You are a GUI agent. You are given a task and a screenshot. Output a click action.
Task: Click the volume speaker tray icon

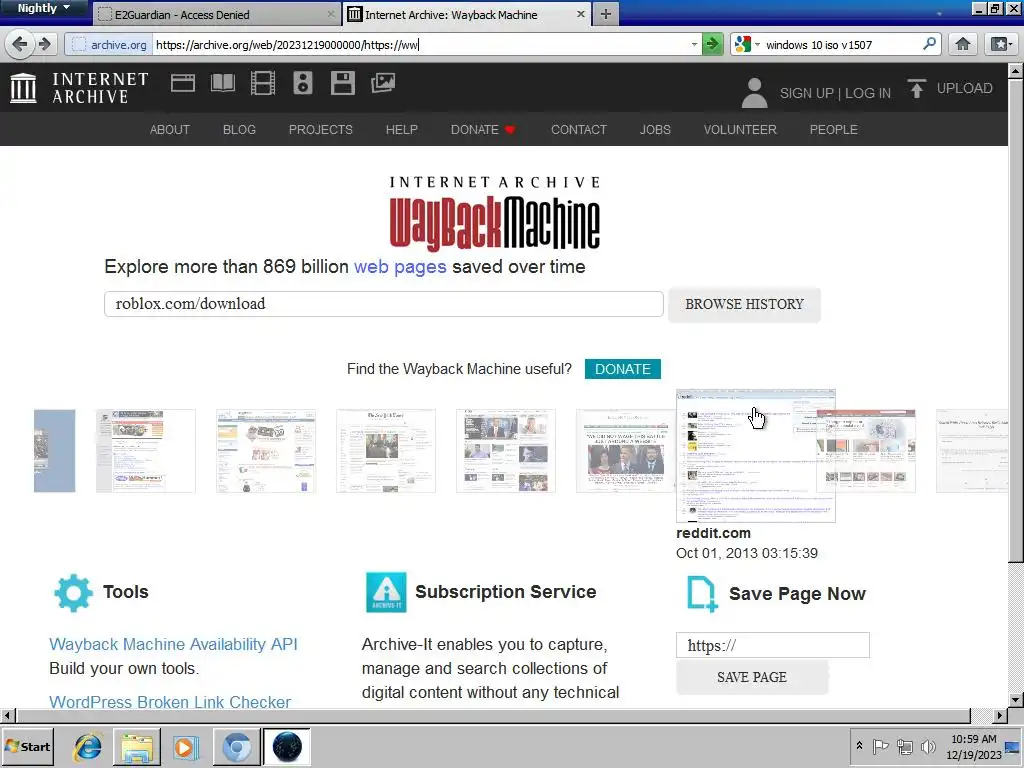[928, 746]
